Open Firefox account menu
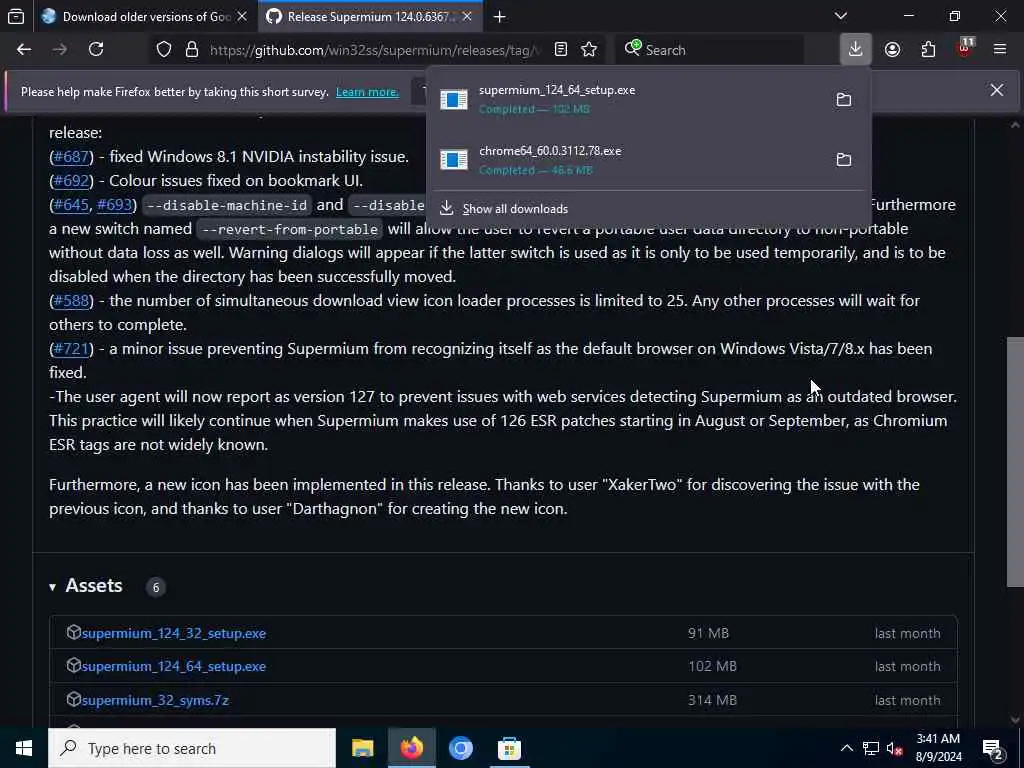Image resolution: width=1024 pixels, height=768 pixels. 892,50
